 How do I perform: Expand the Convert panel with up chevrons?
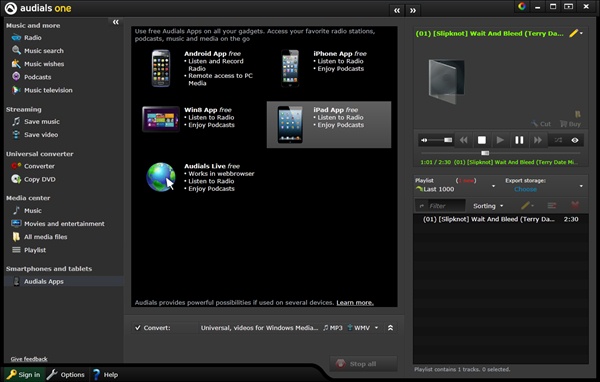pyautogui.click(x=390, y=328)
